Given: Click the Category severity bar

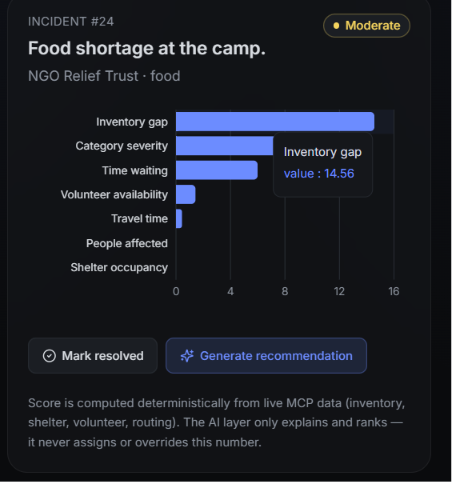Looking at the screenshot, I should coord(225,146).
